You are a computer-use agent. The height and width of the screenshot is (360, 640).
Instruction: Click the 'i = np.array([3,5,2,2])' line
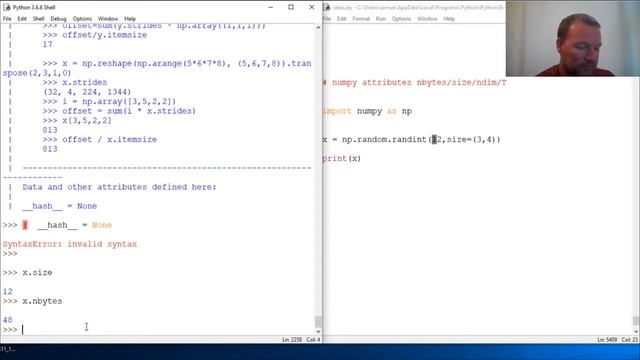click(x=119, y=102)
